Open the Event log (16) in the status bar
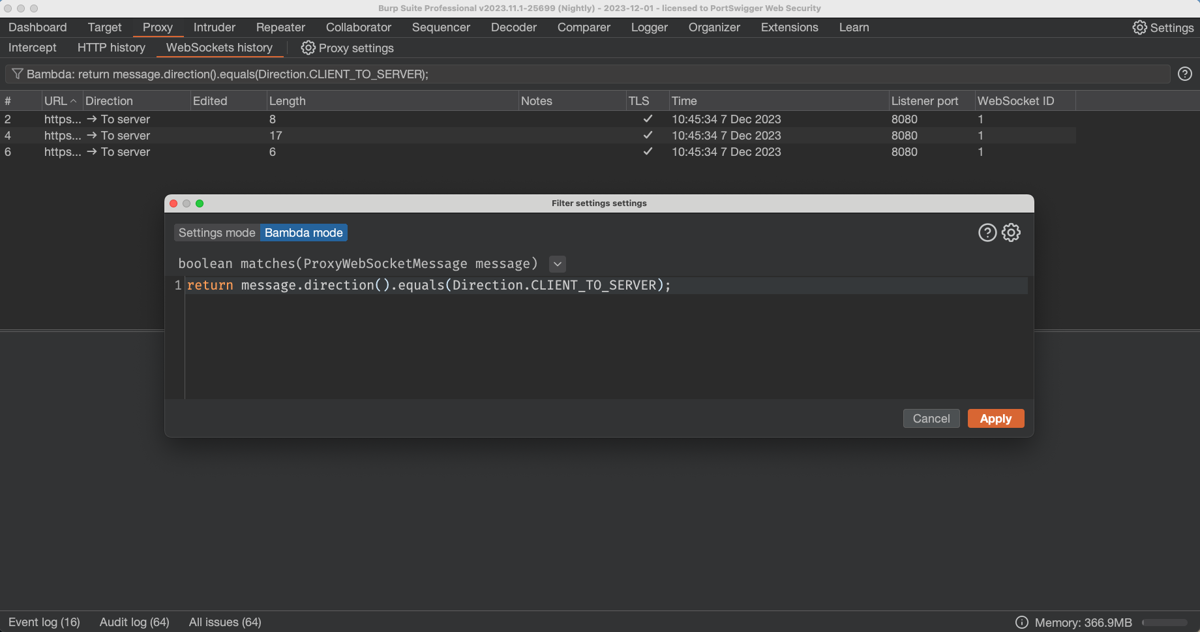Image resolution: width=1200 pixels, height=632 pixels. click(44, 622)
